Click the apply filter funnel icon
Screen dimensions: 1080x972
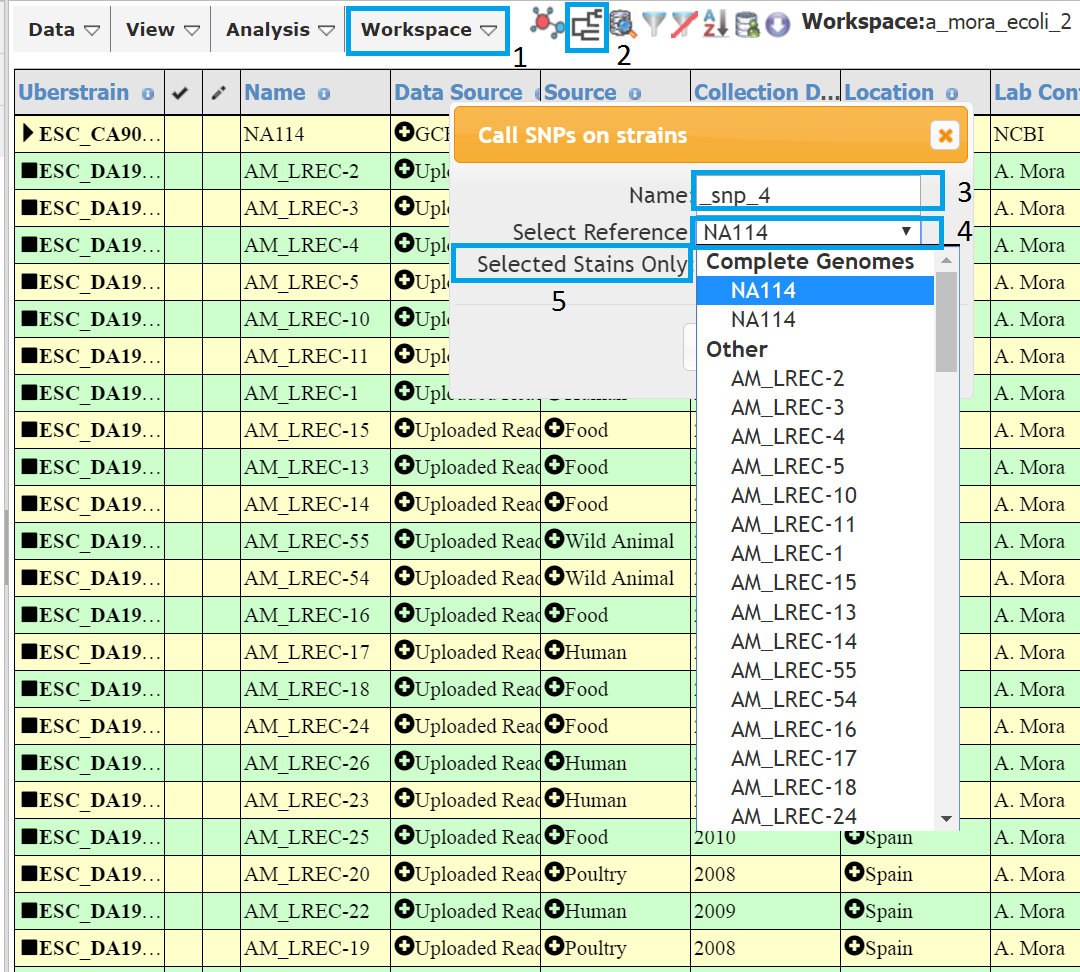[654, 25]
